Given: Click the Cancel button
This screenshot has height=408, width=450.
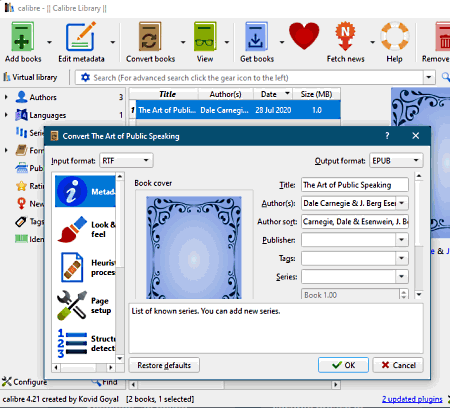Looking at the screenshot, I should point(398,365).
